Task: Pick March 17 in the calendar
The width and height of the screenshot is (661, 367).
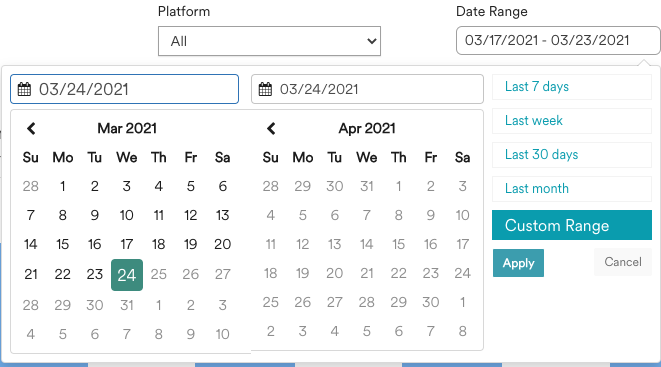Action: click(x=127, y=244)
